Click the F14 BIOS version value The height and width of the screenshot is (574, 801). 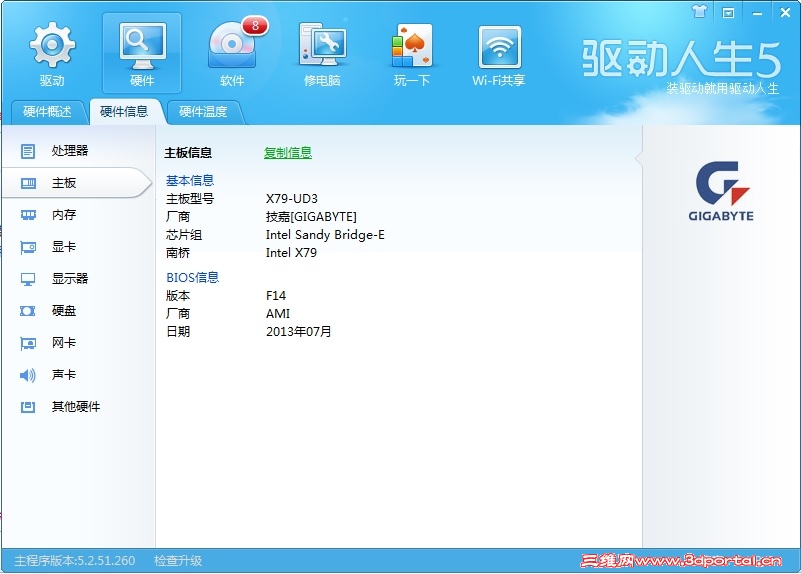tap(276, 296)
